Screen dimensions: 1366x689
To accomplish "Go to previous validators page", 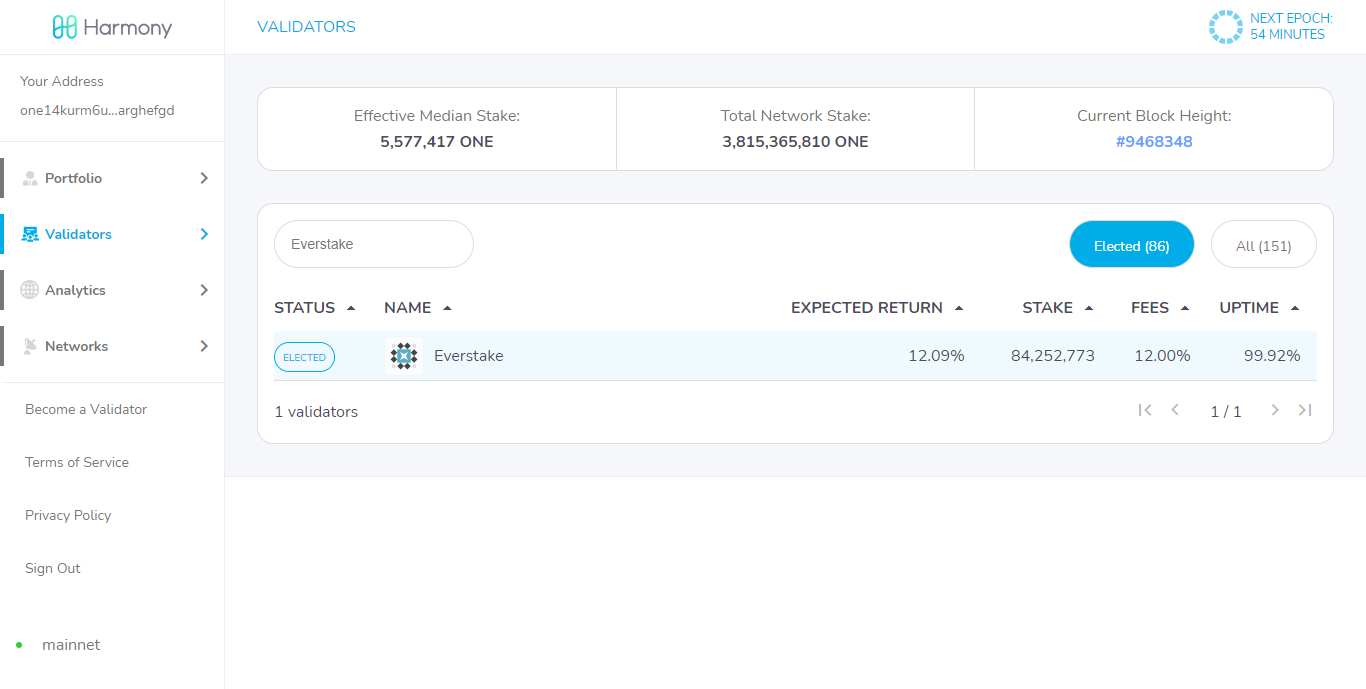I will [1175, 410].
